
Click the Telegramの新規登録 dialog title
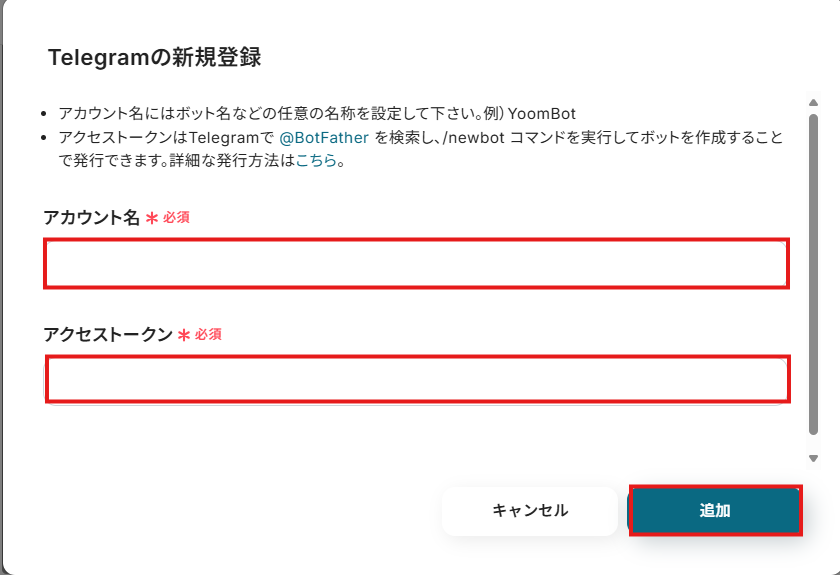click(x=154, y=58)
